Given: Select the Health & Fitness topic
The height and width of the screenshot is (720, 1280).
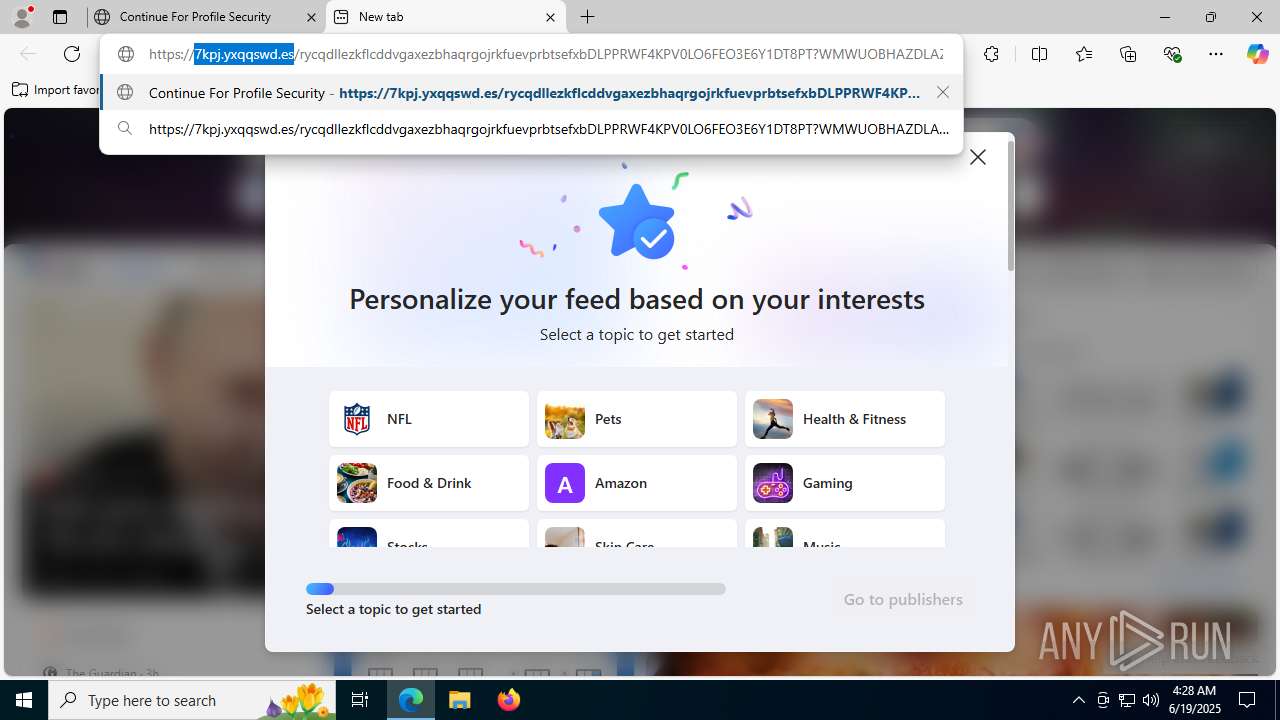Looking at the screenshot, I should click(x=845, y=419).
